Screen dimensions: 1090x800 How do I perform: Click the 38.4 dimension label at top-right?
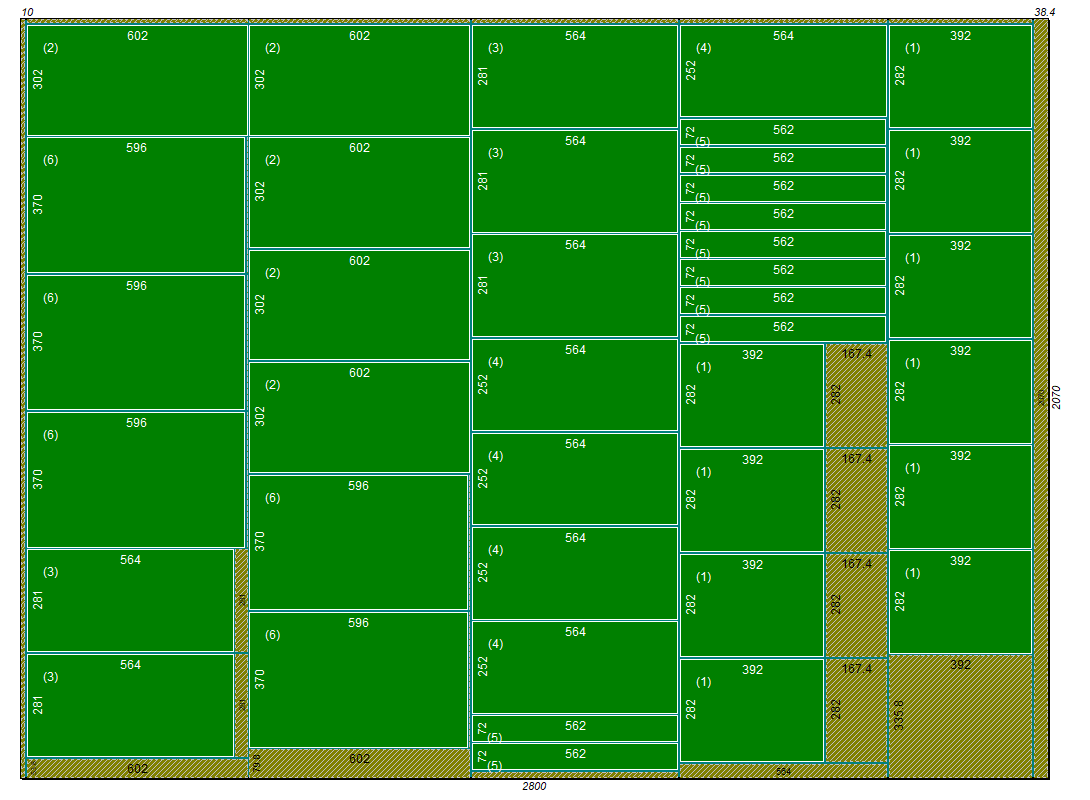click(x=1044, y=12)
